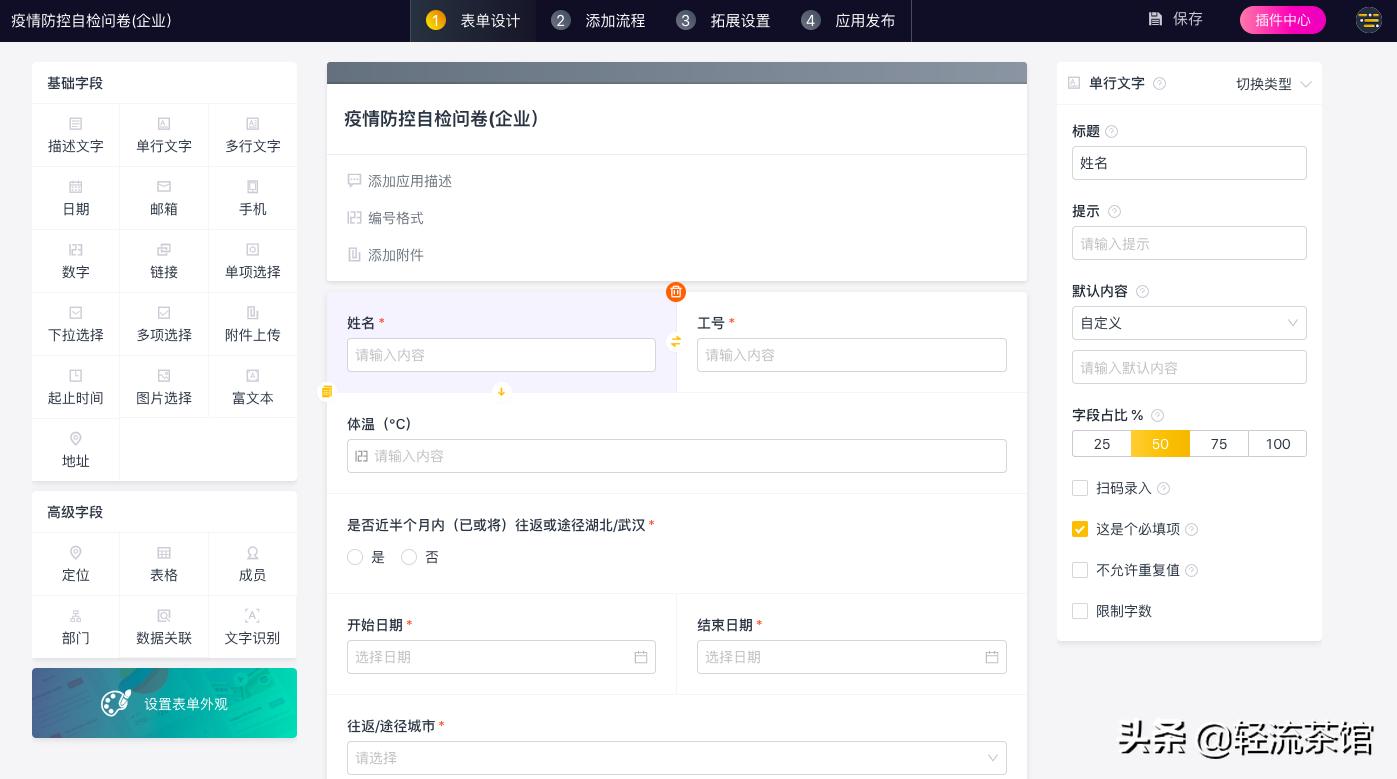Switch to the 应用发布 step tab
Viewport: 1397px width, 779px height.
(850, 20)
